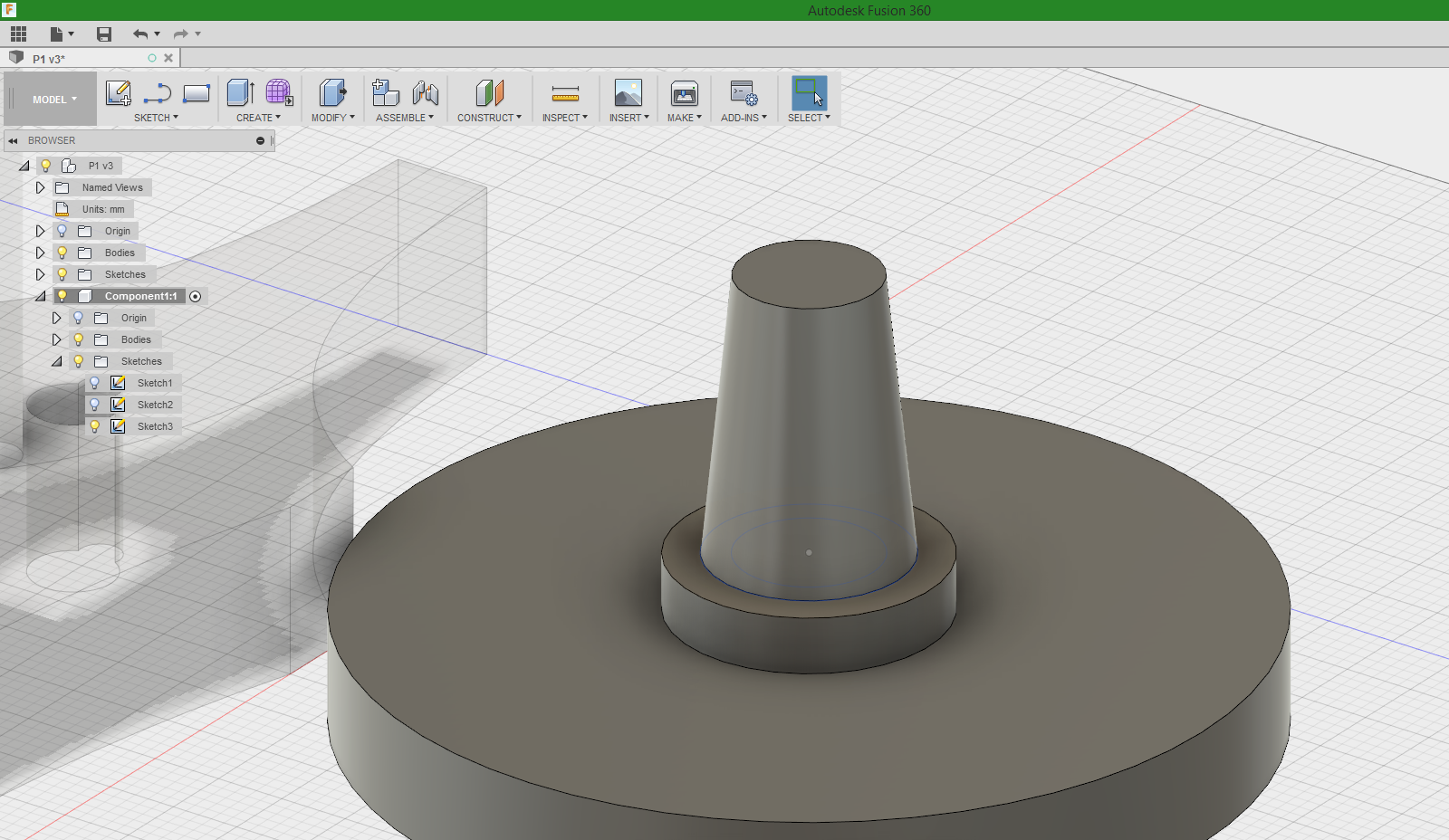
Task: Select the Joint tool
Action: coord(425,93)
